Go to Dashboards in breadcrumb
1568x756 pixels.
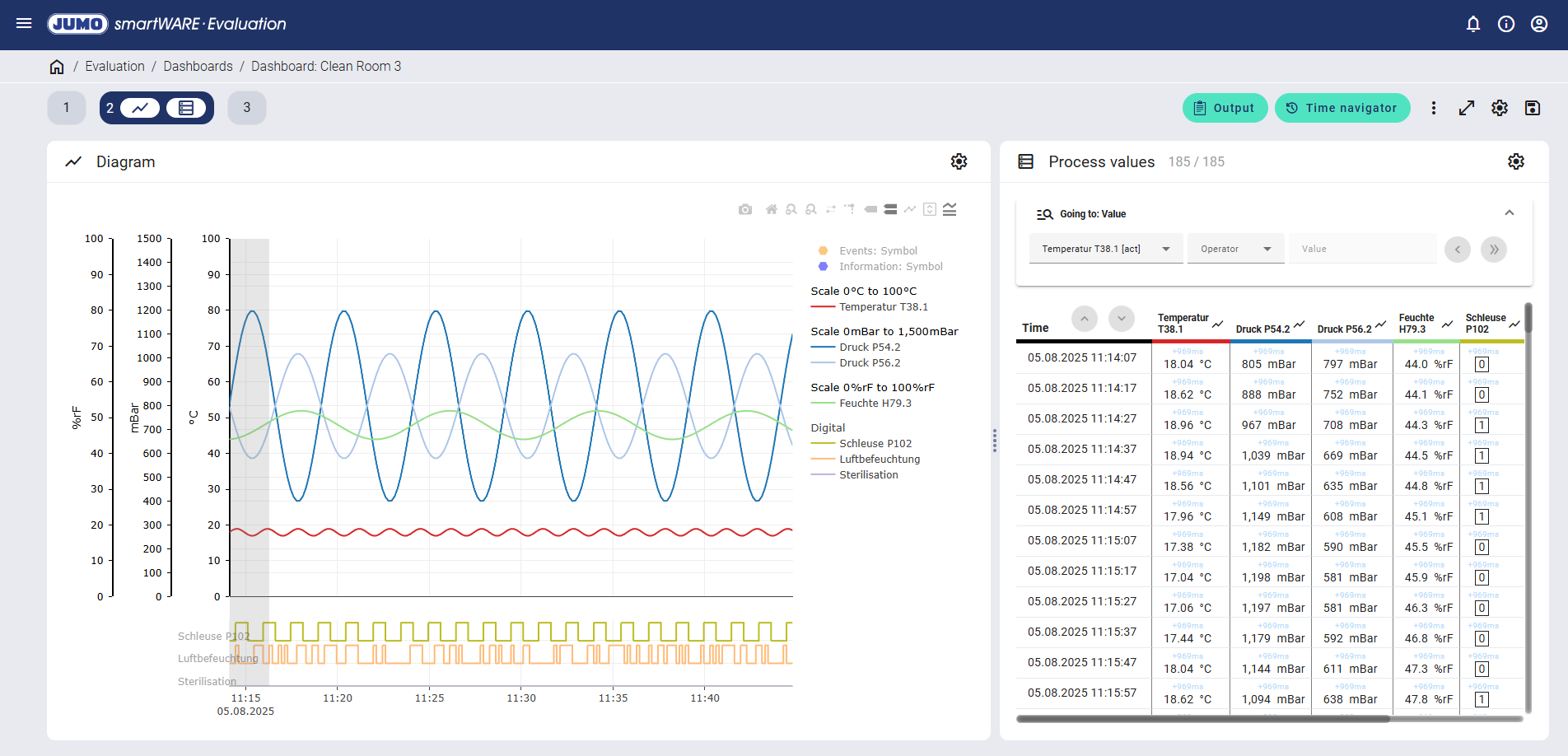[x=198, y=67]
